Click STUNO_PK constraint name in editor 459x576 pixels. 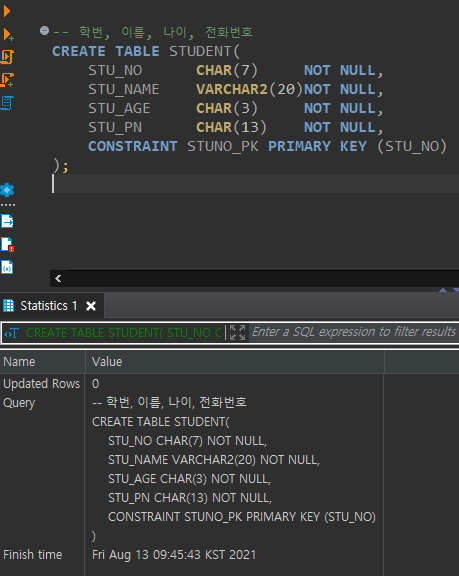coord(223,146)
